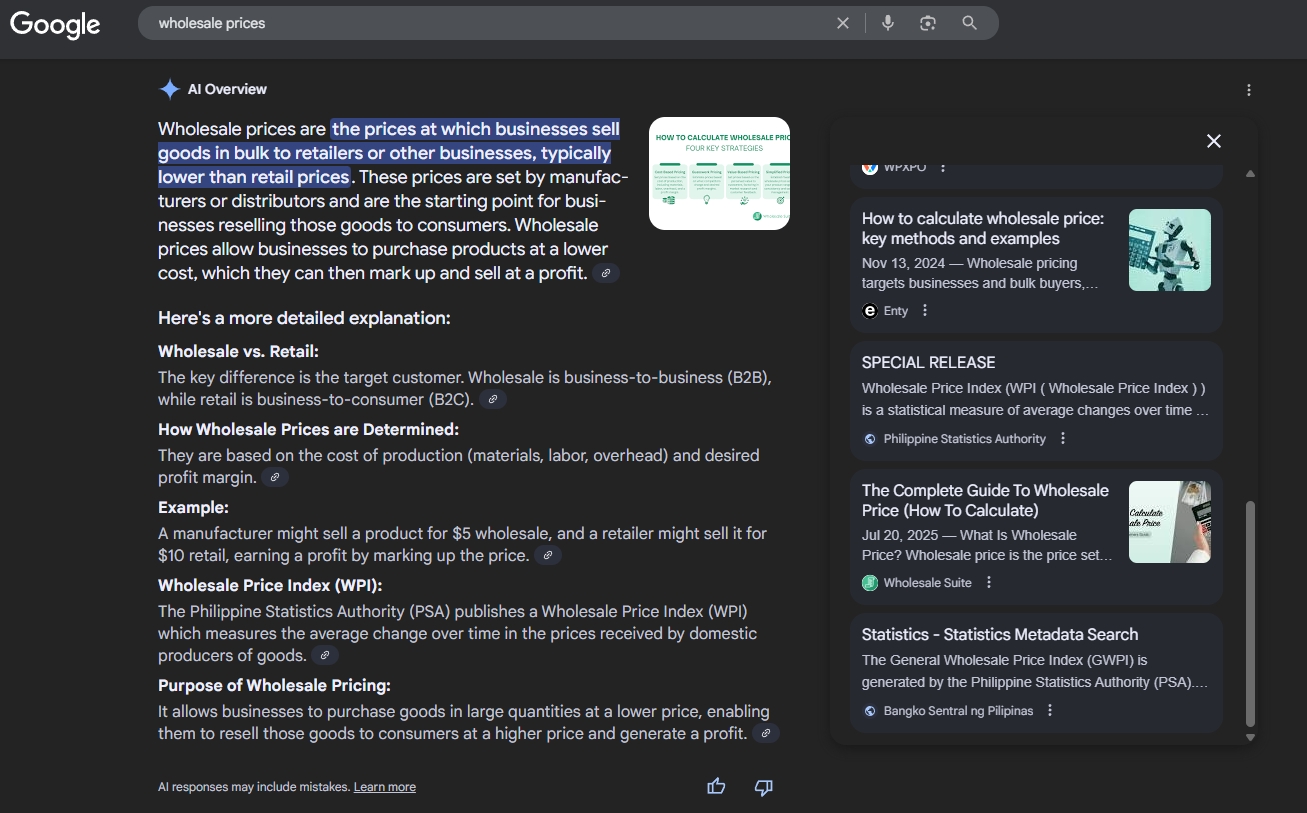Give thumbs up to AI Overview
1307x813 pixels.
(x=716, y=787)
